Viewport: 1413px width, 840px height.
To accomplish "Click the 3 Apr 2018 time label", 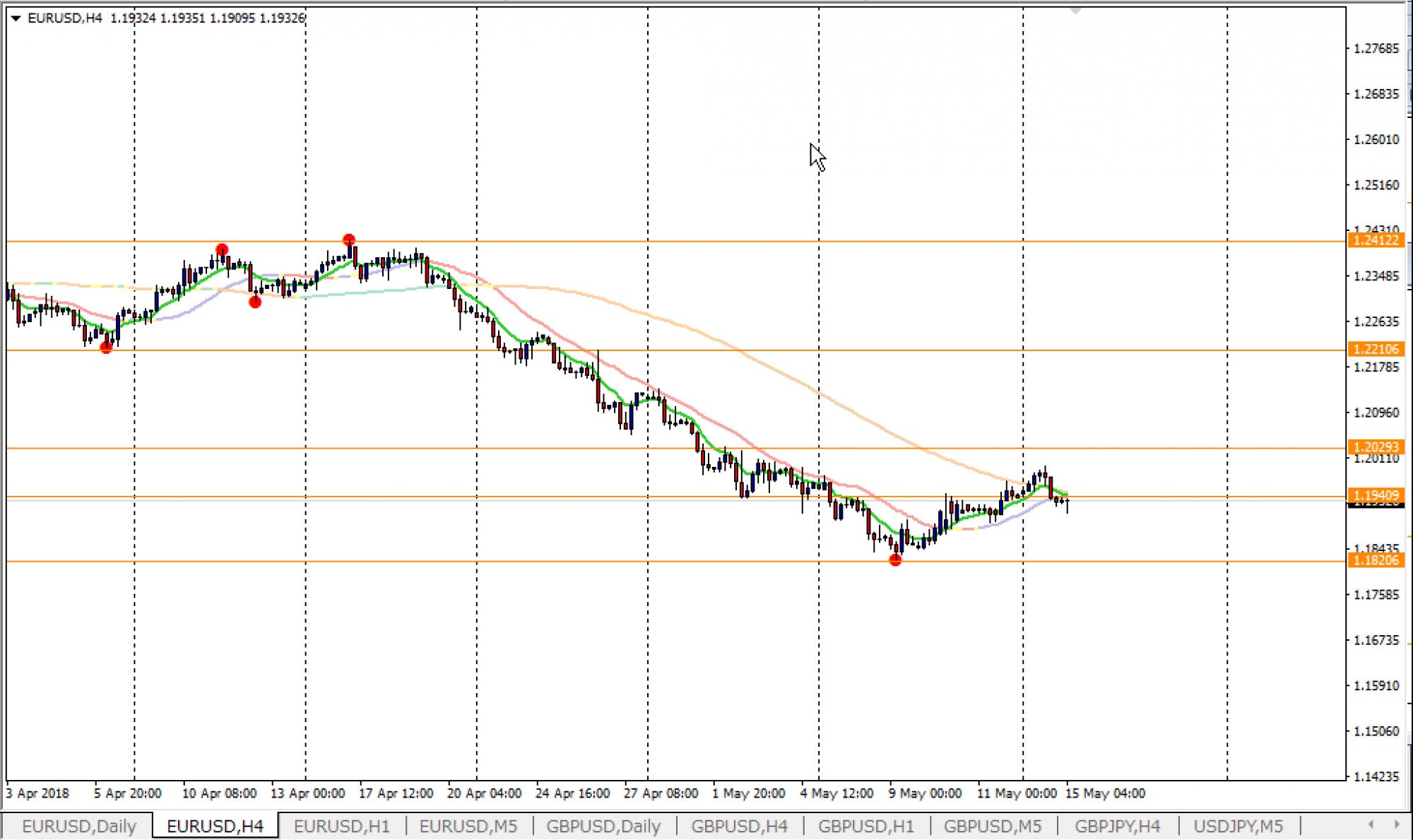I will [x=37, y=793].
